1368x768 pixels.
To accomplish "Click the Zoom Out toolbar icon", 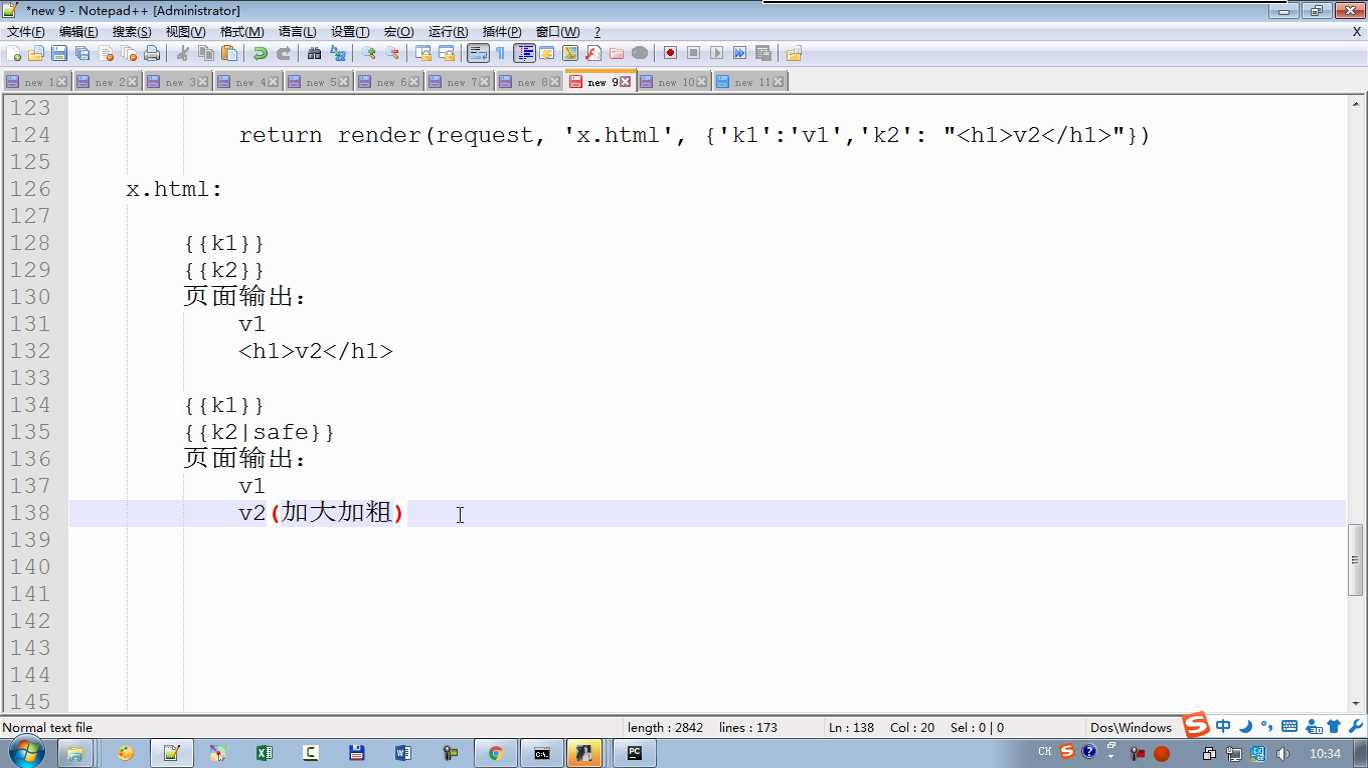I will (x=392, y=53).
